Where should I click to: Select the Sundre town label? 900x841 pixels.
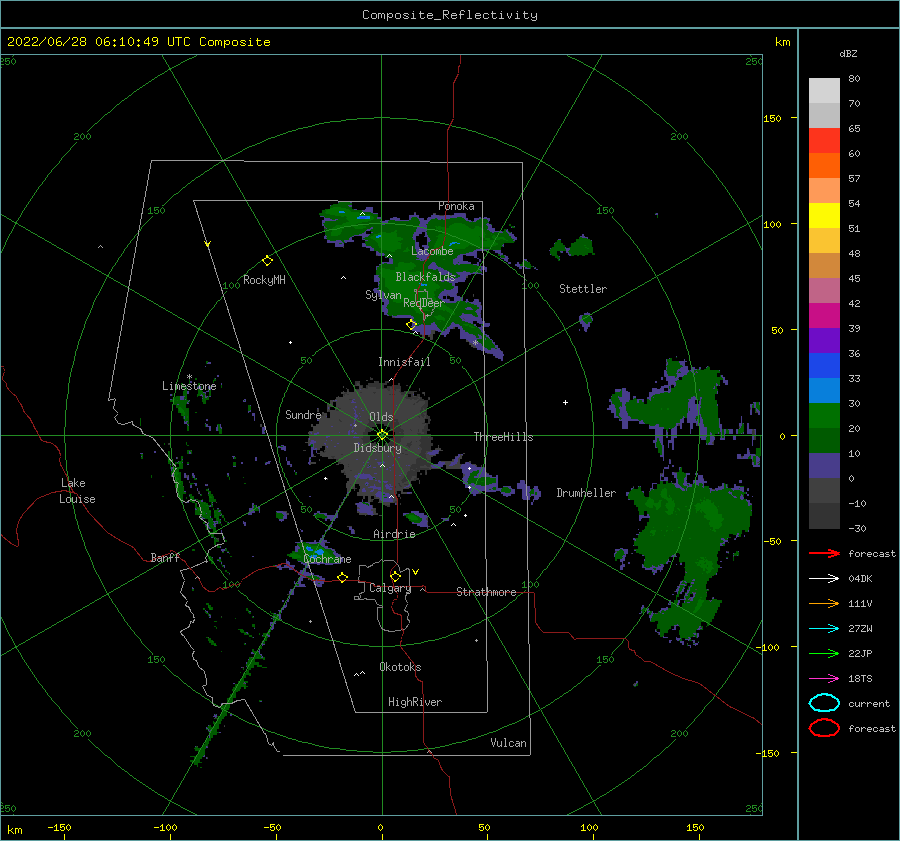(303, 414)
